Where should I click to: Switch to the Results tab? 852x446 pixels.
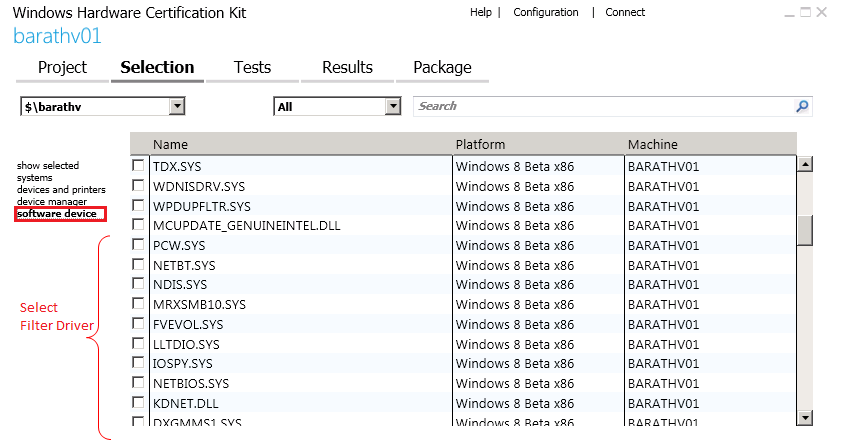pos(347,67)
